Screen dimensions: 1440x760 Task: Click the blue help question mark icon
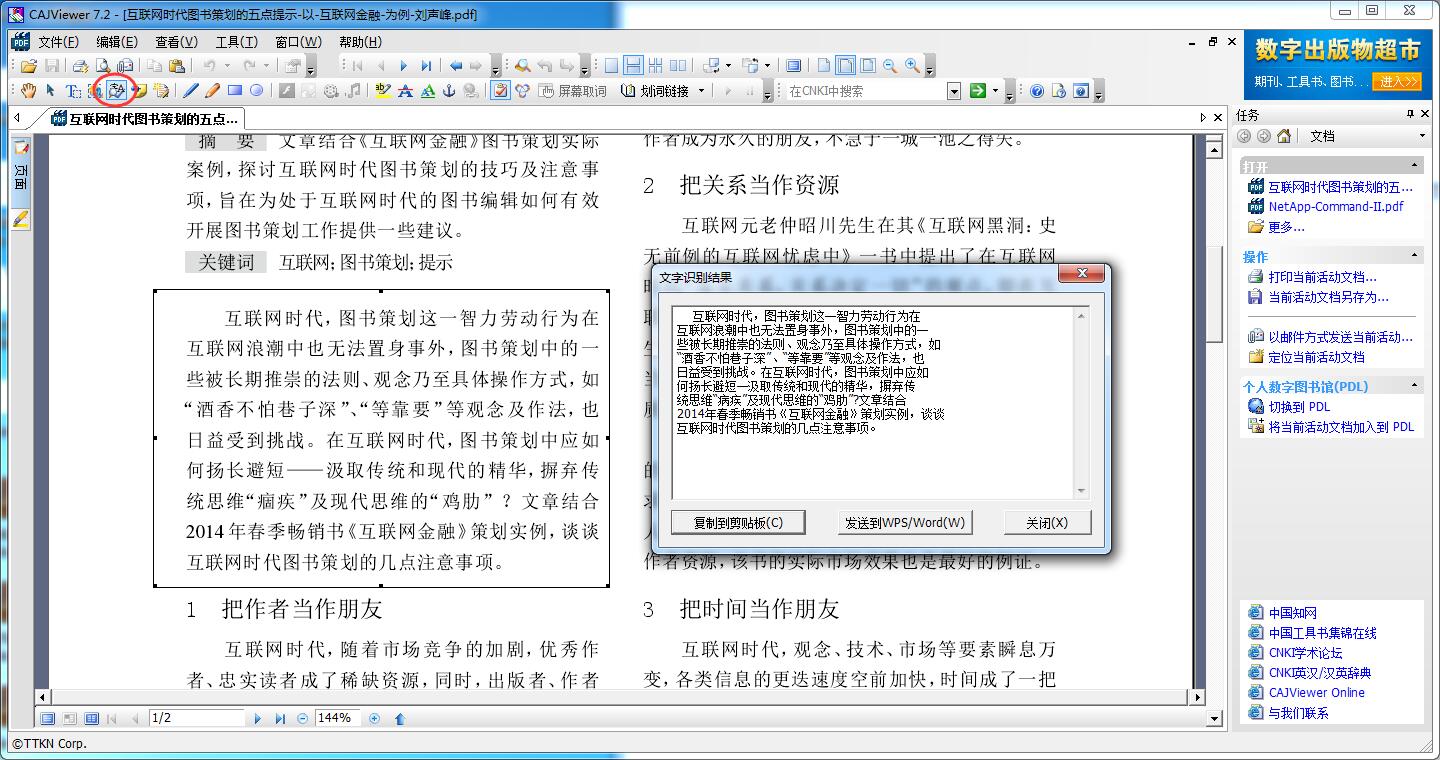(1037, 91)
